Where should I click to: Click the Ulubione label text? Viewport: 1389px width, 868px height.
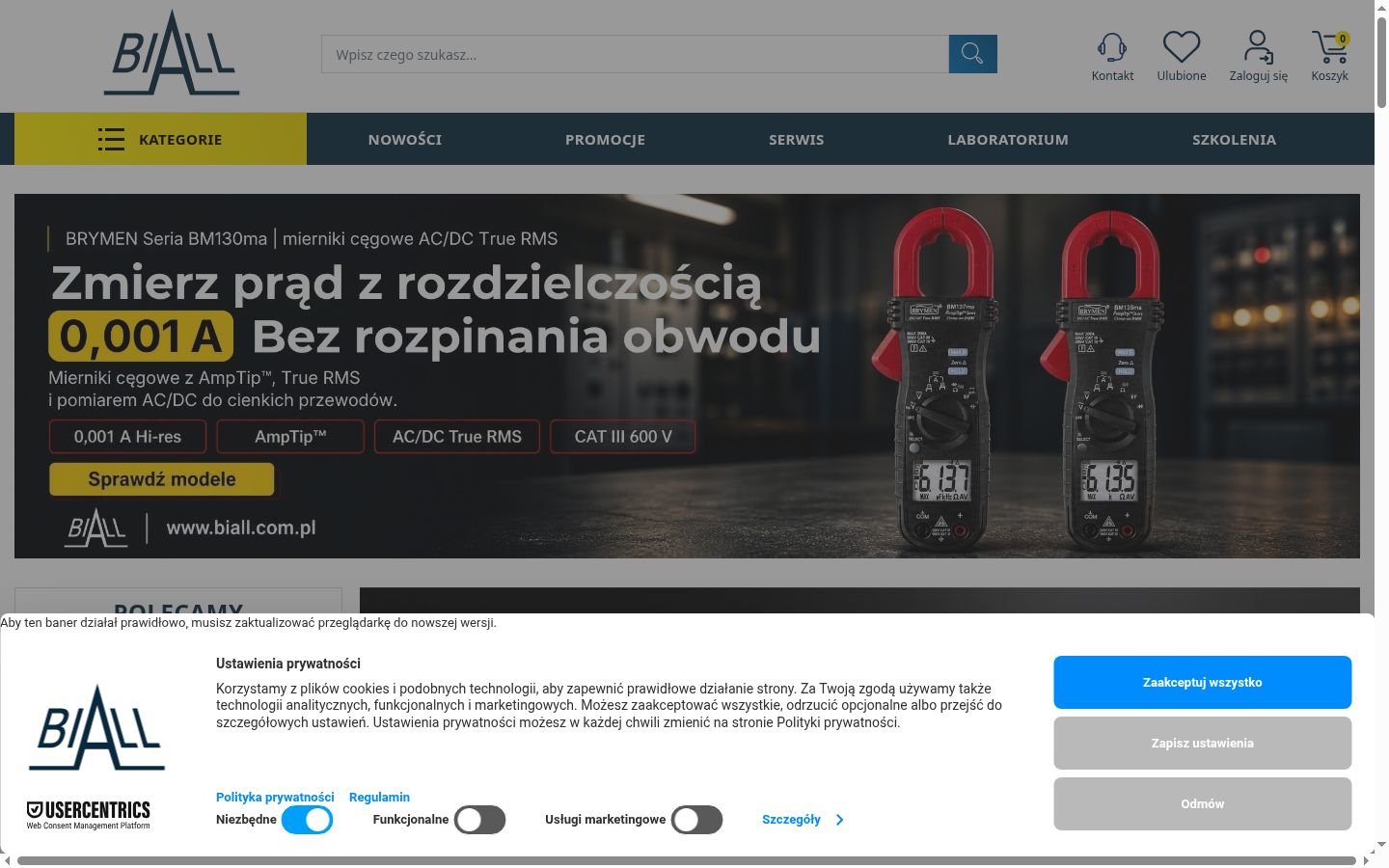(1182, 76)
